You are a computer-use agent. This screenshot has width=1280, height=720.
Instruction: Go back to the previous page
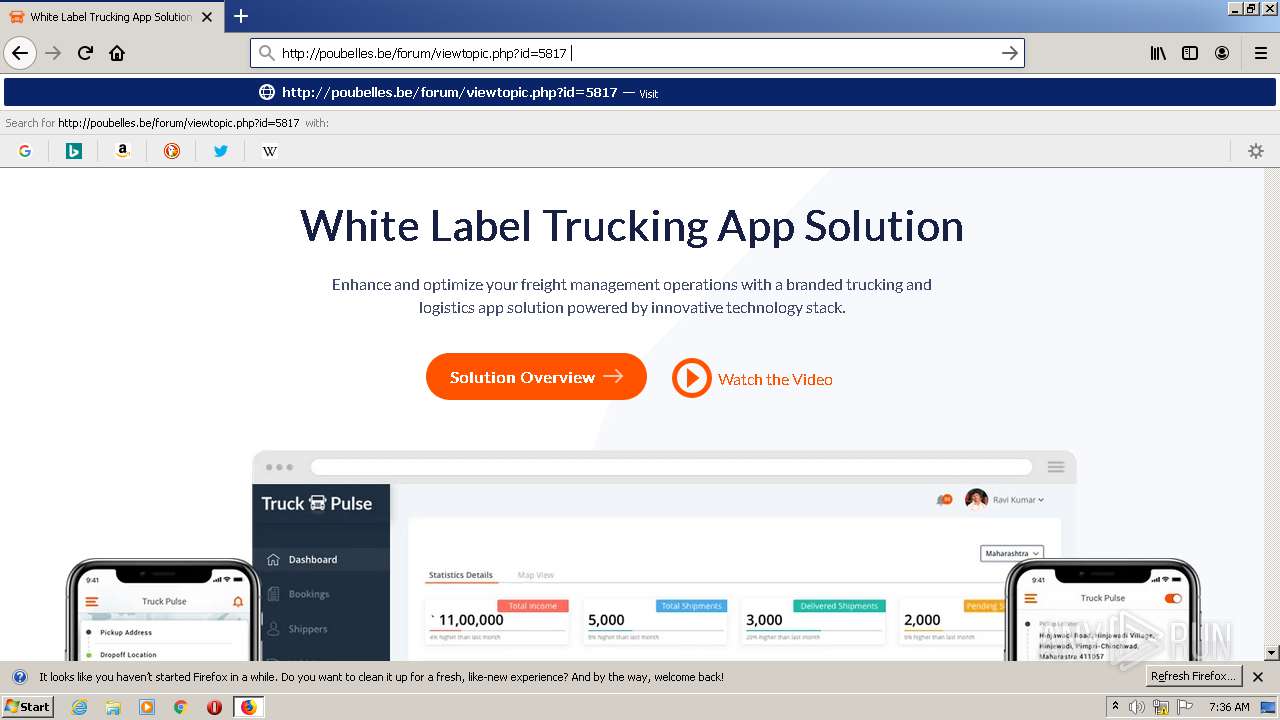tap(20, 53)
